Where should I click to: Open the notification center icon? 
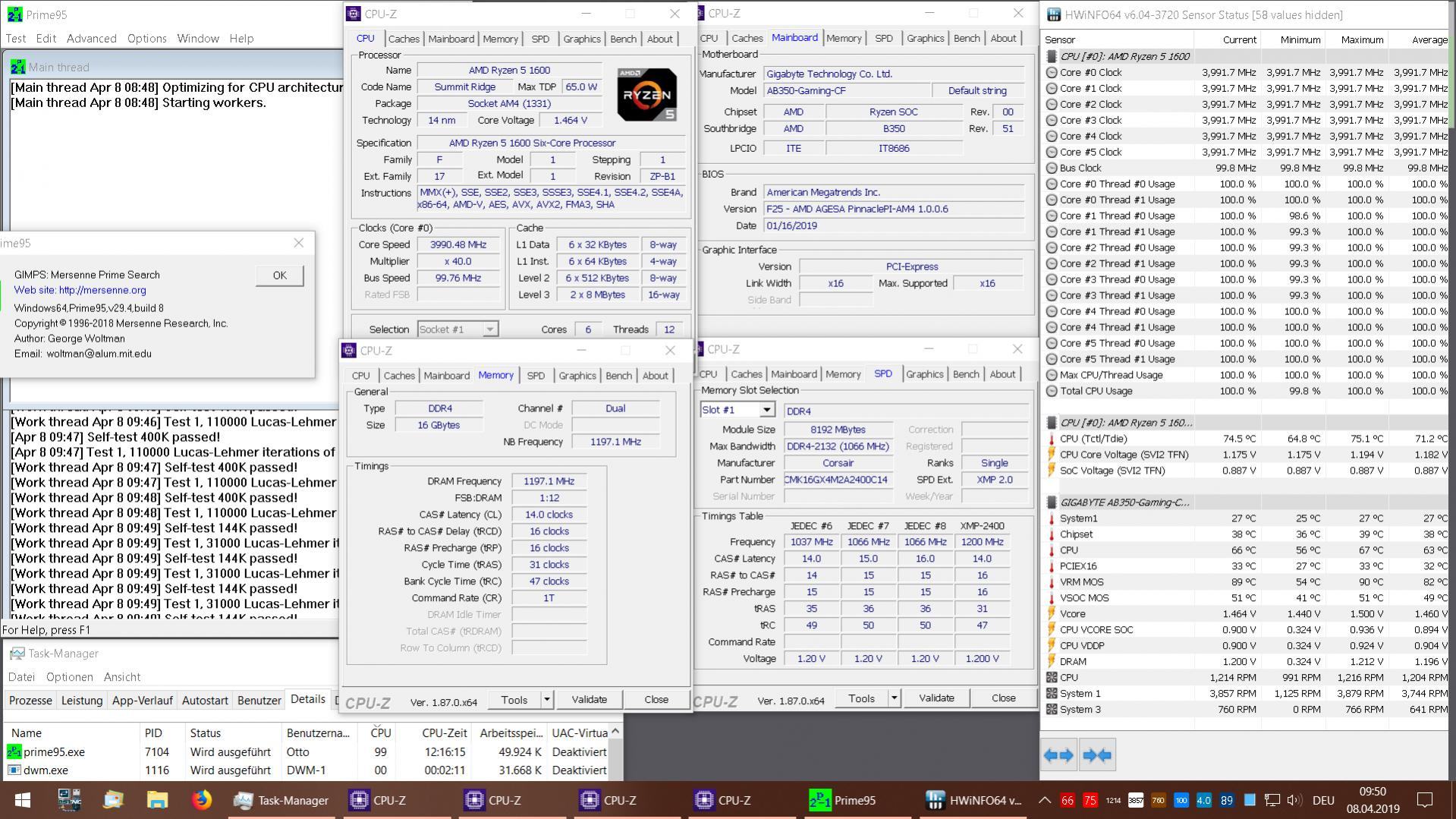[x=1425, y=800]
